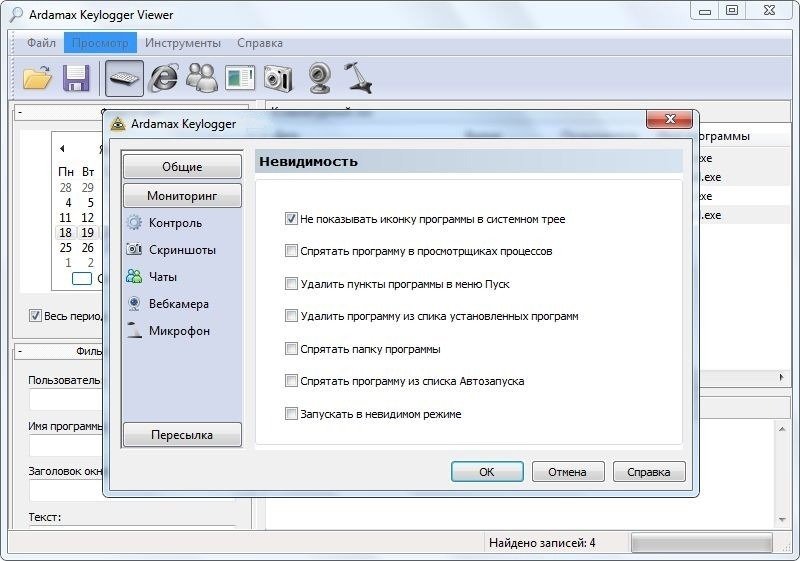Screen dimensions: 800x561
Task: Select Скриншоты item in sidebar
Action: pyautogui.click(x=182, y=250)
